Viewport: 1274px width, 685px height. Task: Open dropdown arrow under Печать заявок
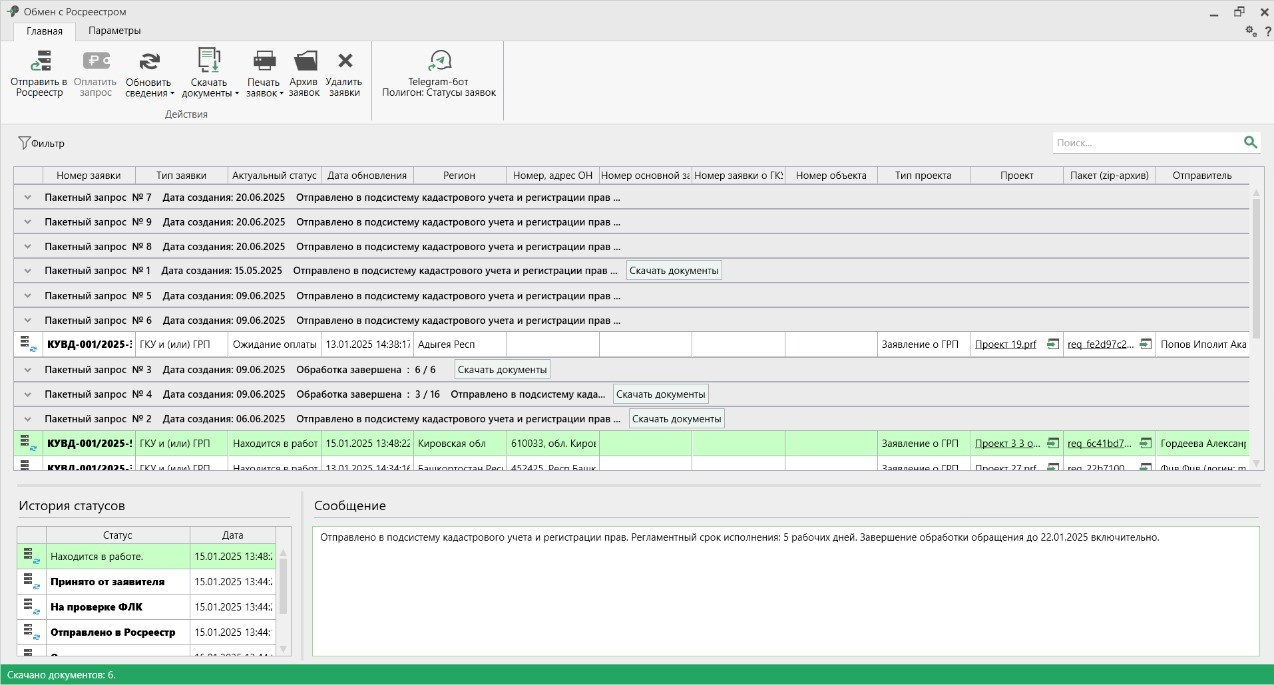pos(281,94)
